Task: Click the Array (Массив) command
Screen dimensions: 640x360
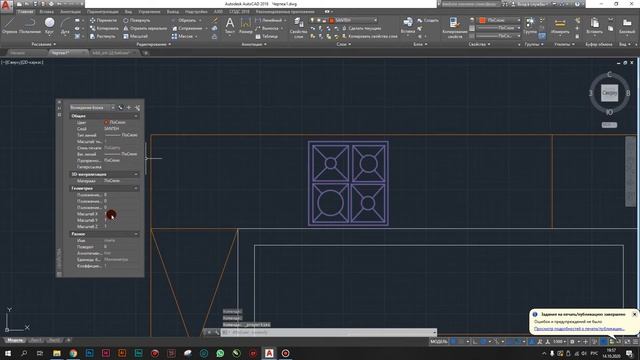Action: [x=182, y=36]
